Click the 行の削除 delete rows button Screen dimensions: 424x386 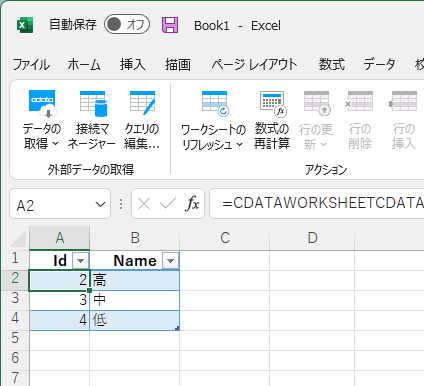(360, 121)
